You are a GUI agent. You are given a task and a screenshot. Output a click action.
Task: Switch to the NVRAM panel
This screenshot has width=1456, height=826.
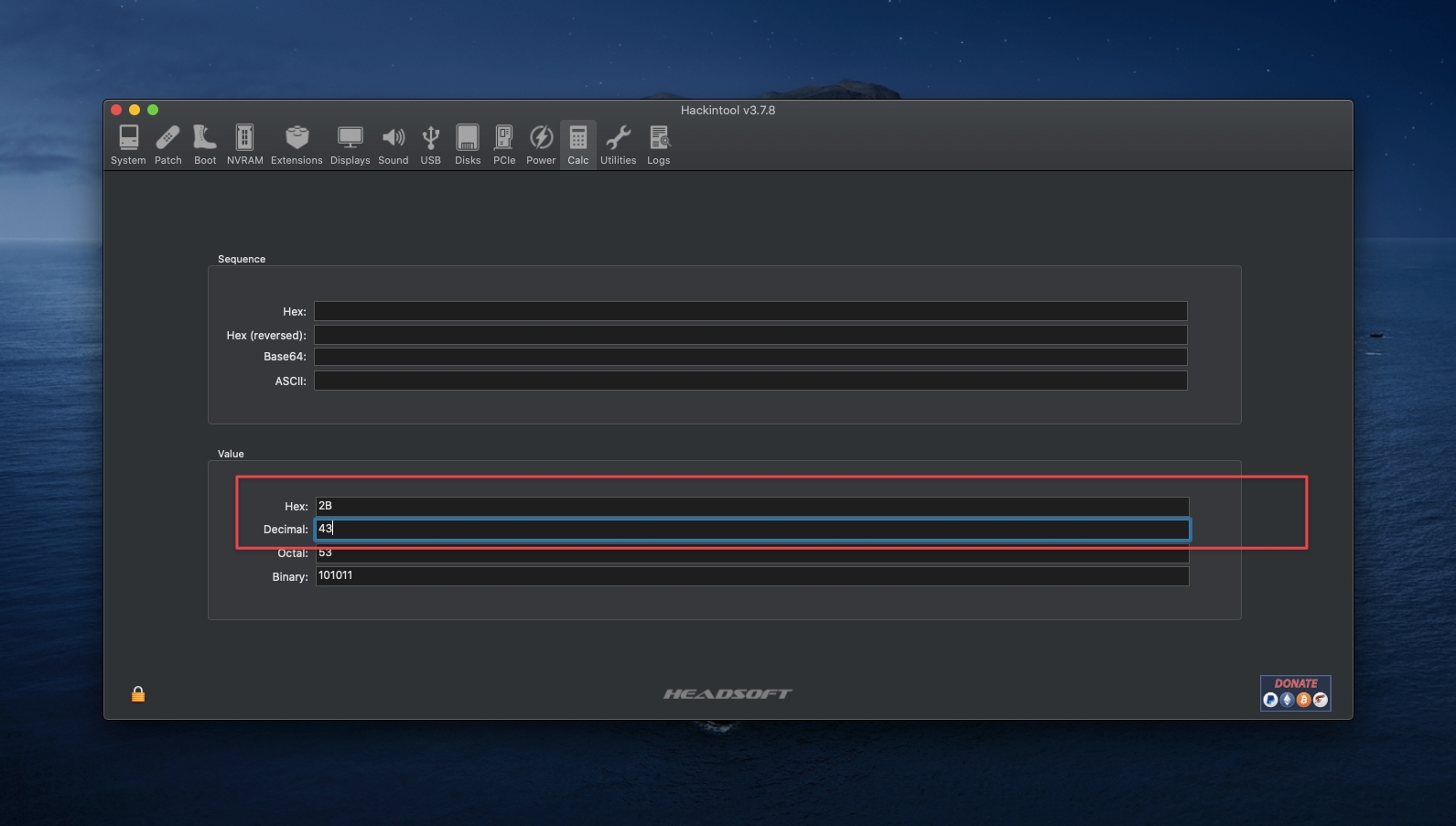tap(244, 145)
